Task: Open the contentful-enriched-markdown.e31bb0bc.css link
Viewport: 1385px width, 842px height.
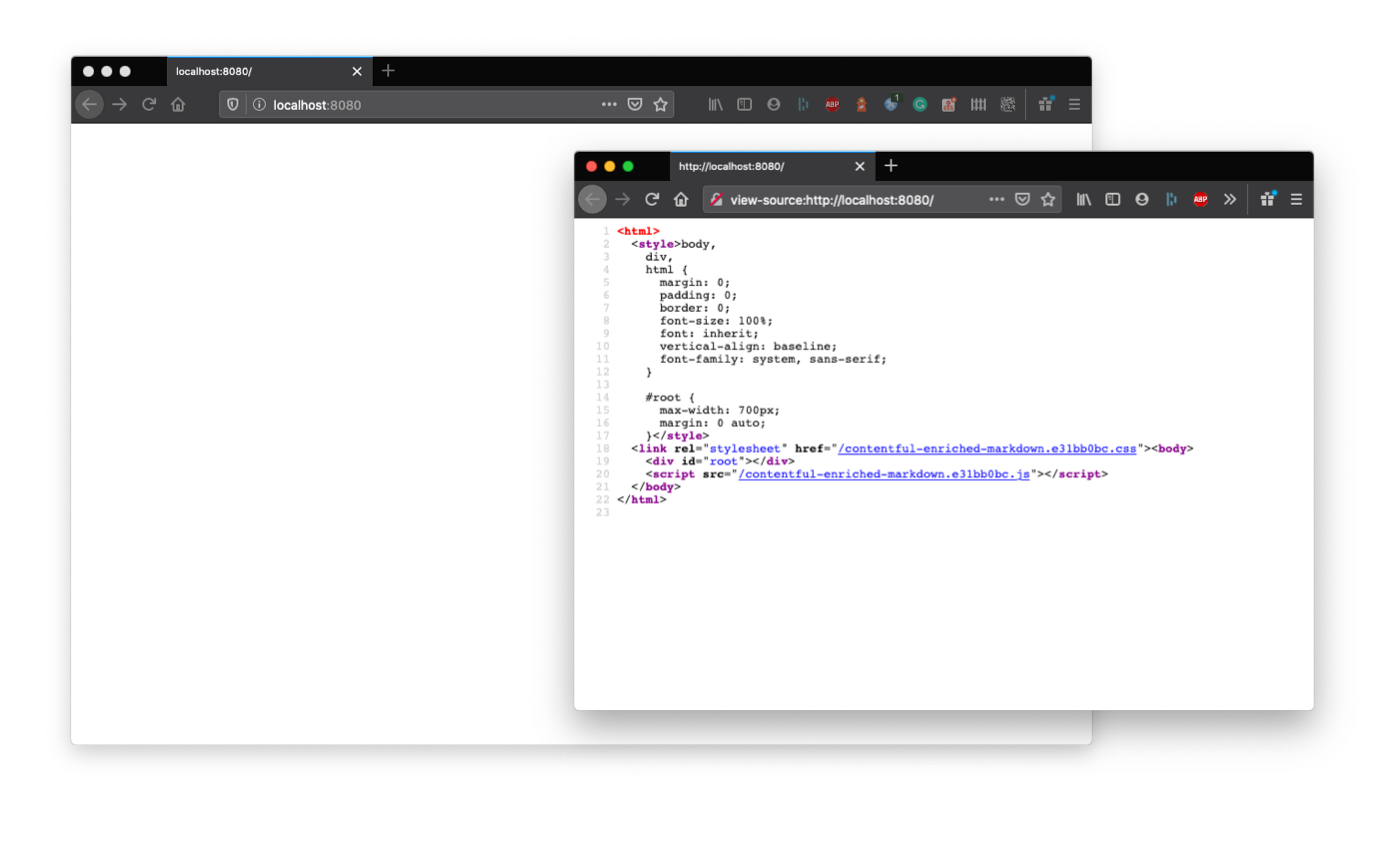Action: pos(988,448)
